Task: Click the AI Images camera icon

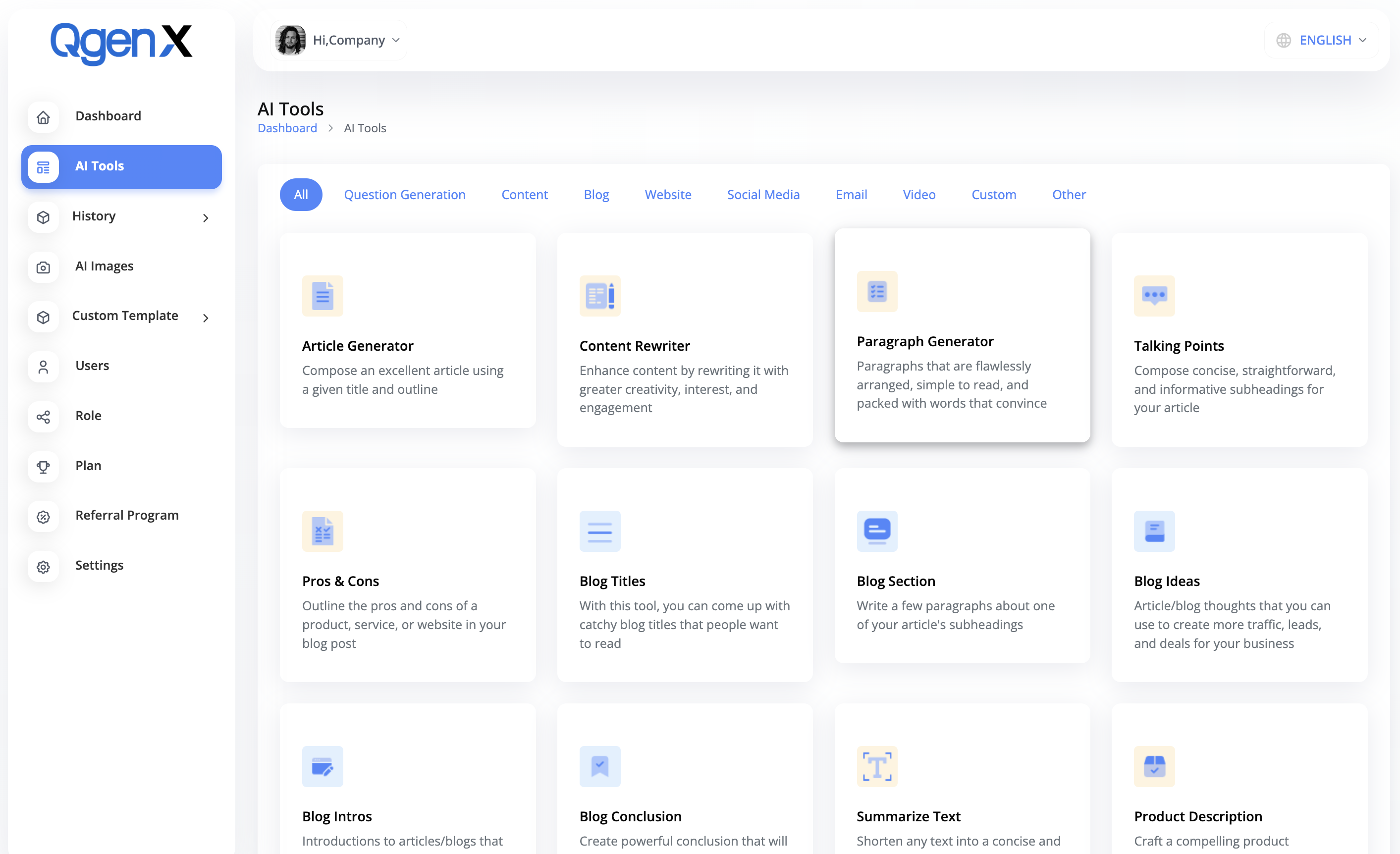Action: click(43, 267)
